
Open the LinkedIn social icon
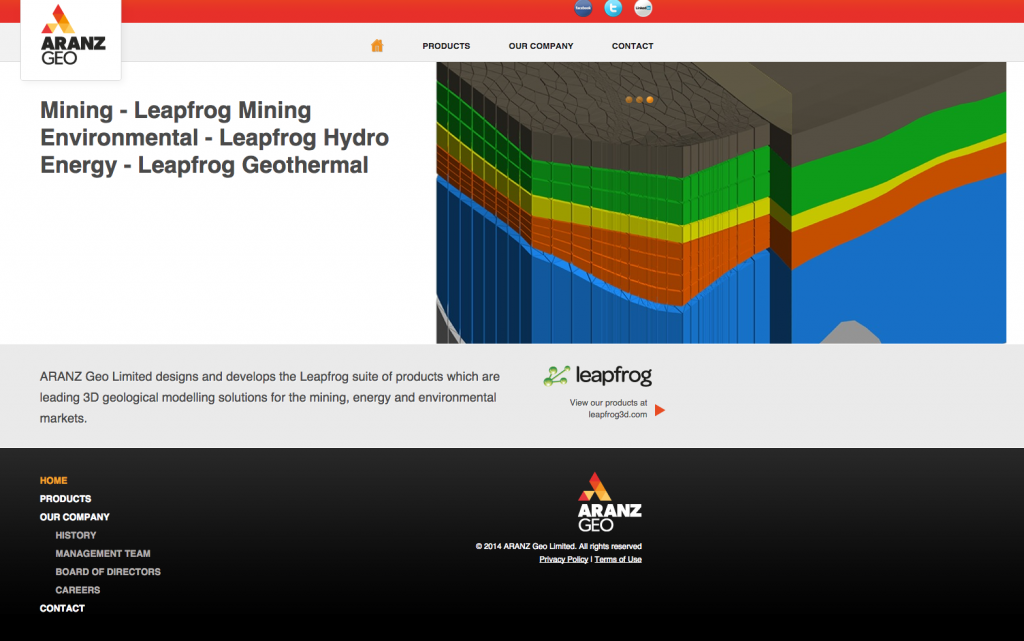point(643,8)
